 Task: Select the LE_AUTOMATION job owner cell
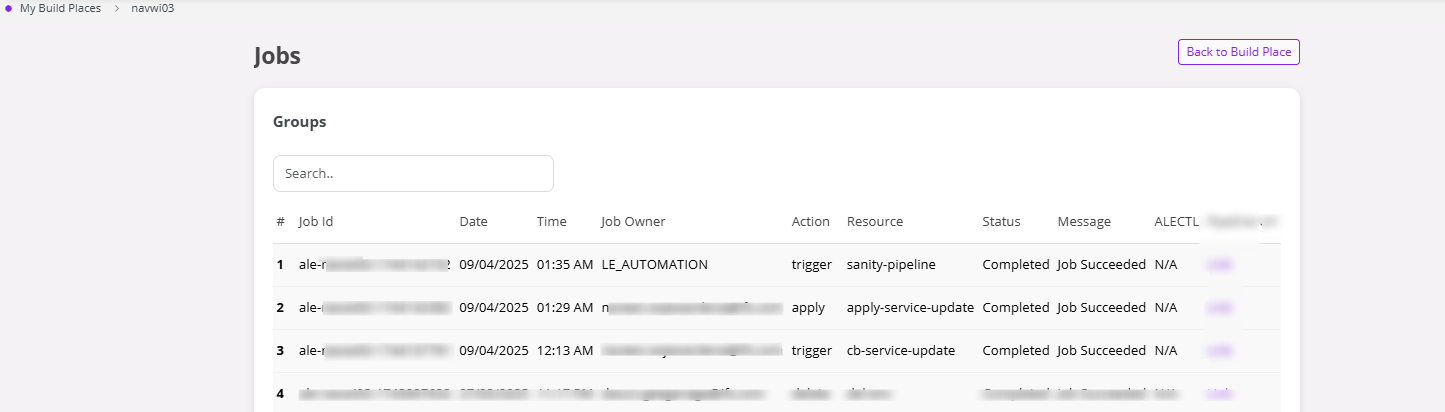654,265
